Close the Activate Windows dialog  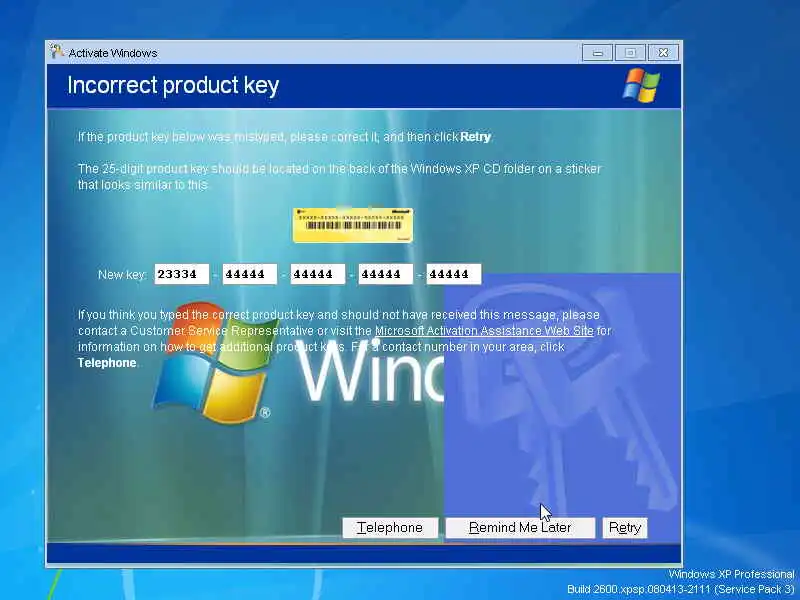663,53
